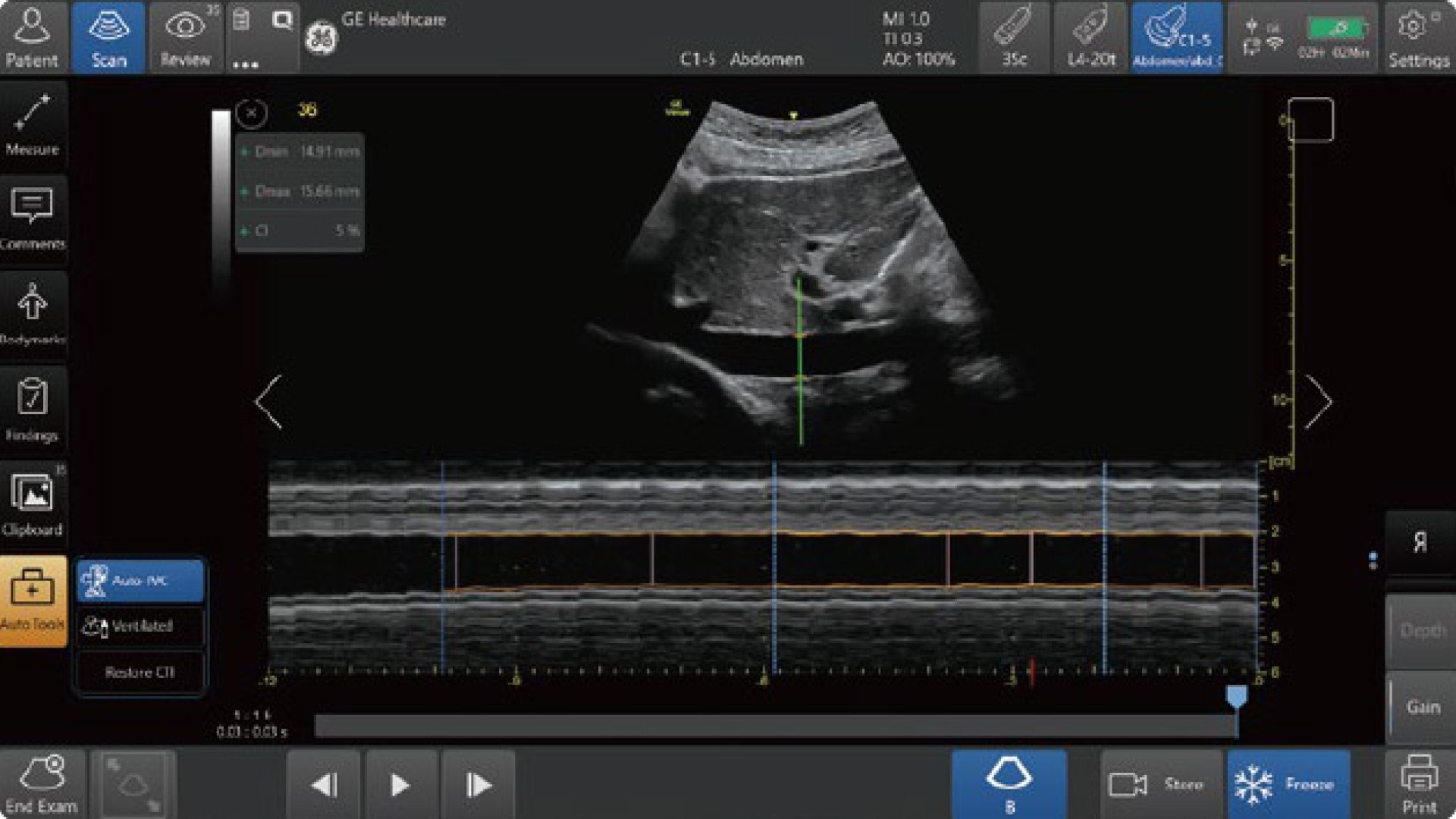Open Settings gear
This screenshot has height=819, width=1456.
(x=1418, y=37)
